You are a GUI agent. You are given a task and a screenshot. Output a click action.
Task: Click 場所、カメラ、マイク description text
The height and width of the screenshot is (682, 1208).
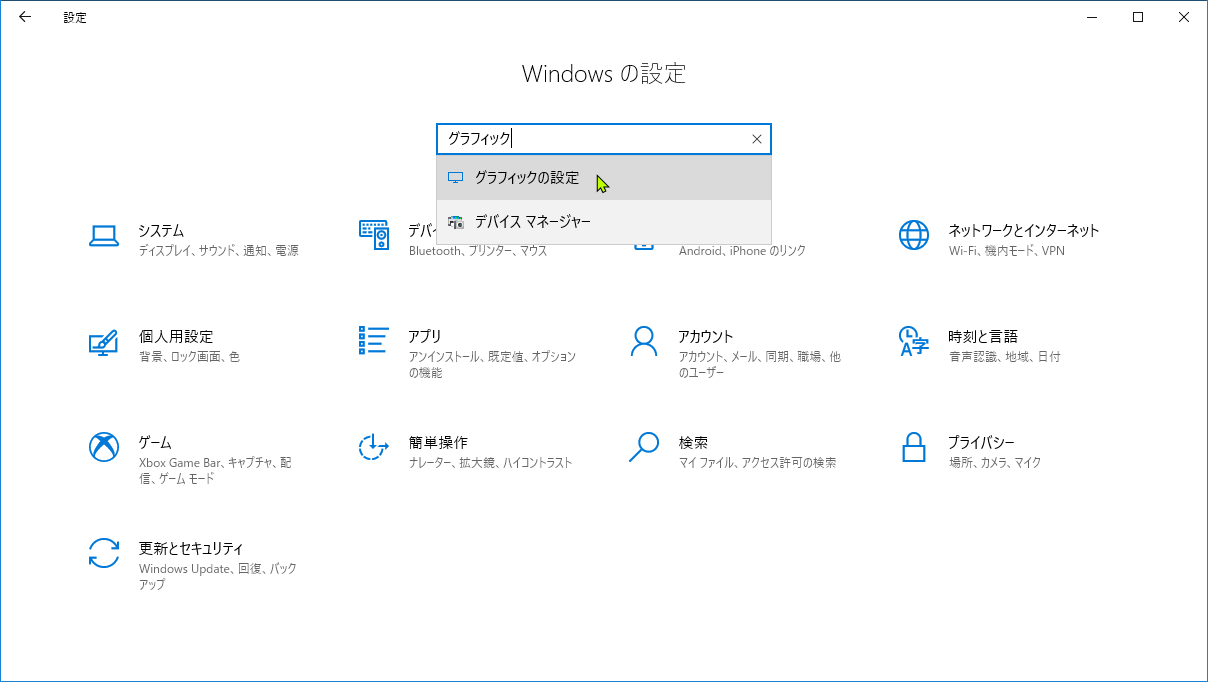pyautogui.click(x=995, y=463)
